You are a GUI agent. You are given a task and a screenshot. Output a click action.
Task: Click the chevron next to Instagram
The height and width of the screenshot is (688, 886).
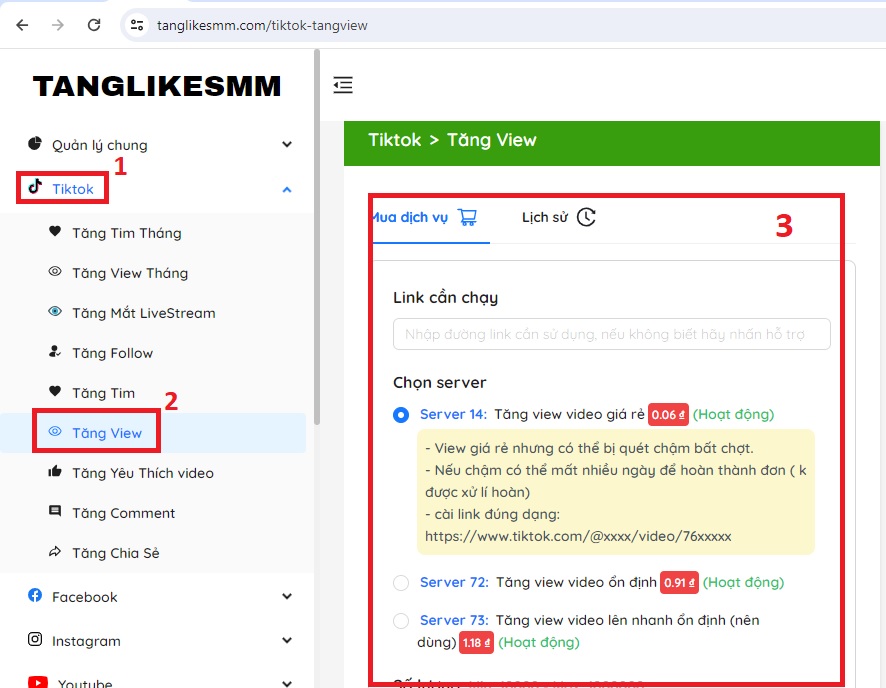click(x=287, y=641)
